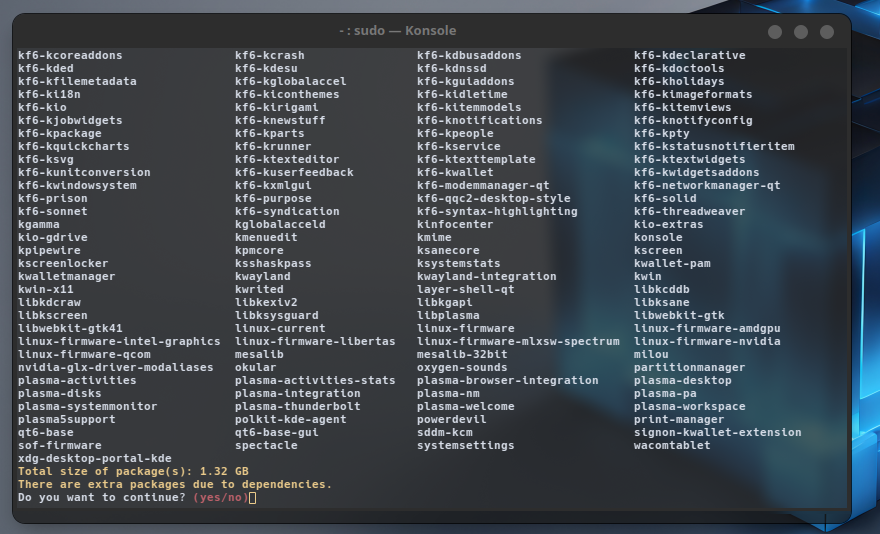Click "nvidia-glx-driver-modaliases" in the list

tap(115, 367)
